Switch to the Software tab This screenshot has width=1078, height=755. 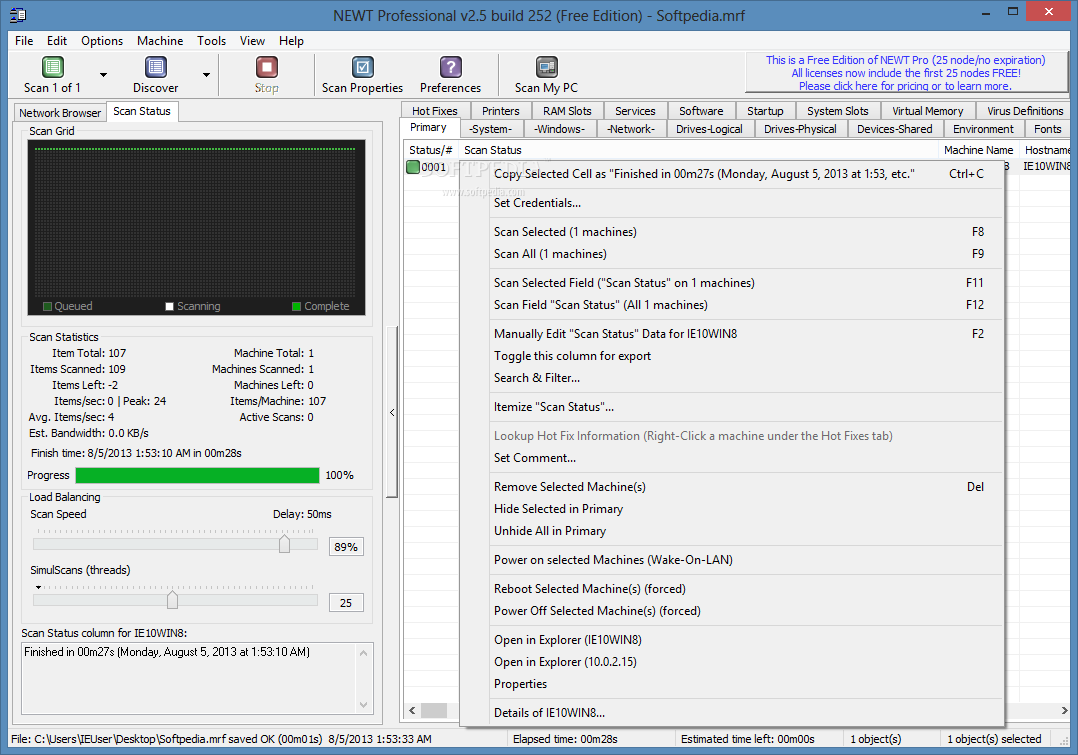click(701, 111)
